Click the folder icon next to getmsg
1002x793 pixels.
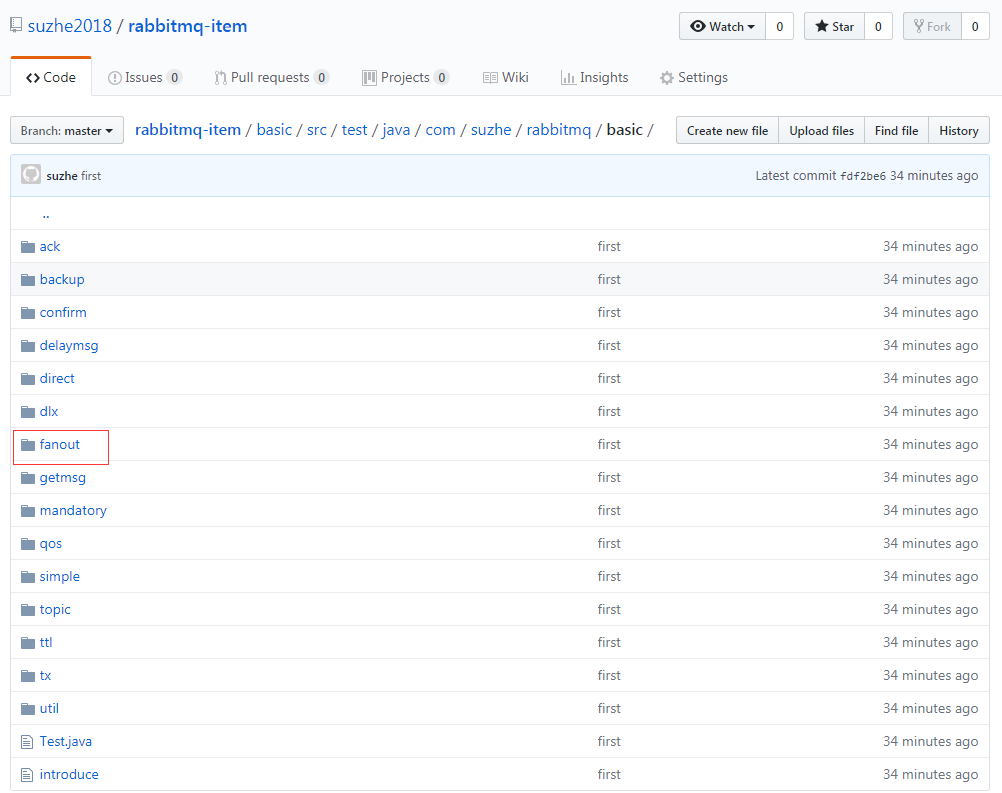click(x=27, y=478)
